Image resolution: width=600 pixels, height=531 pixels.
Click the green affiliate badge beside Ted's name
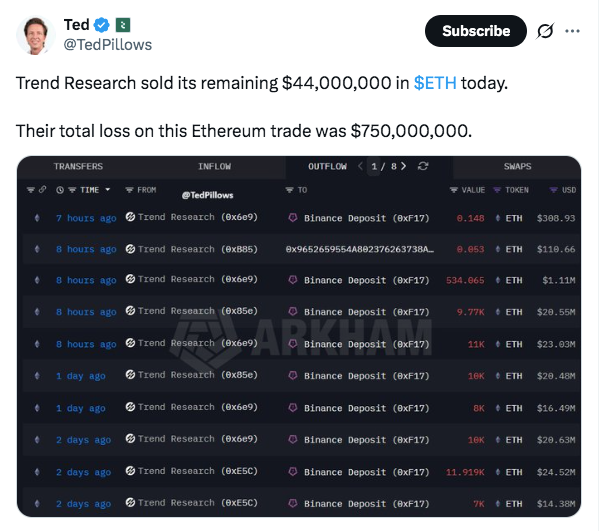click(121, 24)
